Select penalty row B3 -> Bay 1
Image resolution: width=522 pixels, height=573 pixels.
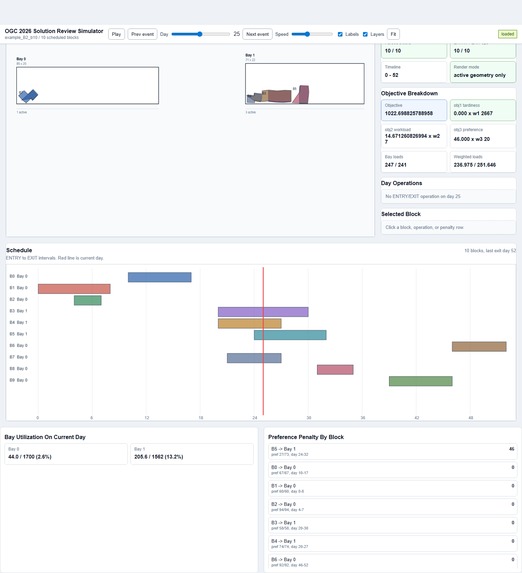point(392,525)
